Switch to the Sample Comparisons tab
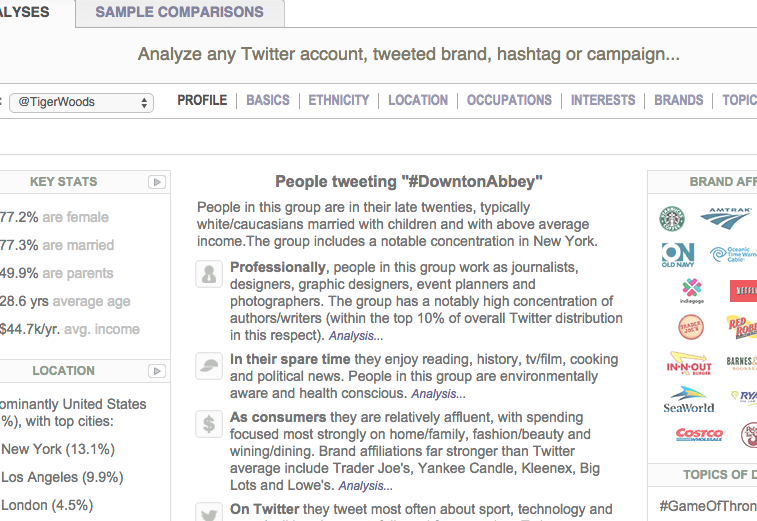Viewport: 757px width, 521px height. pyautogui.click(x=180, y=12)
